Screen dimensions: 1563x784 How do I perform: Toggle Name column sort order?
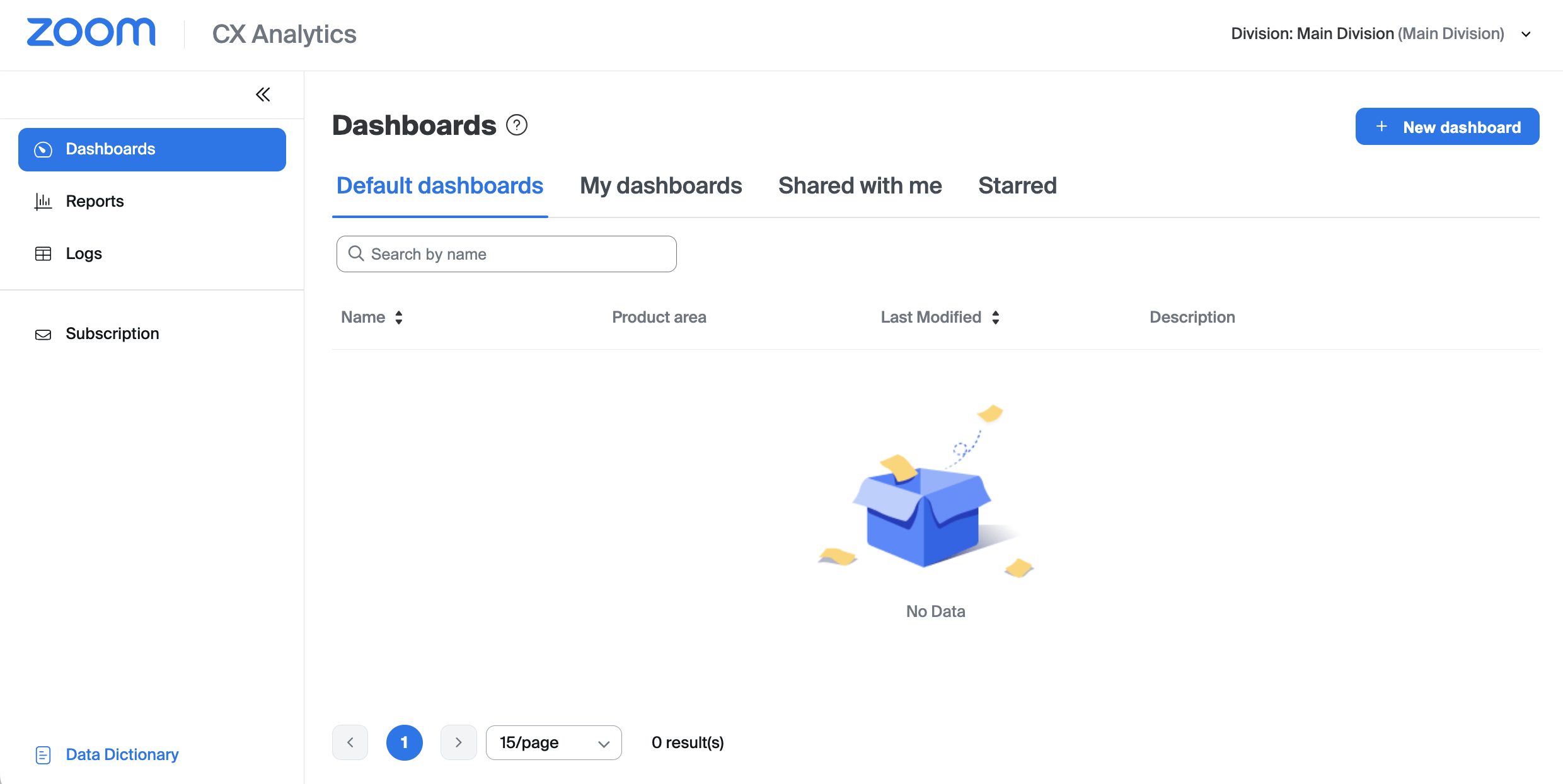click(399, 317)
